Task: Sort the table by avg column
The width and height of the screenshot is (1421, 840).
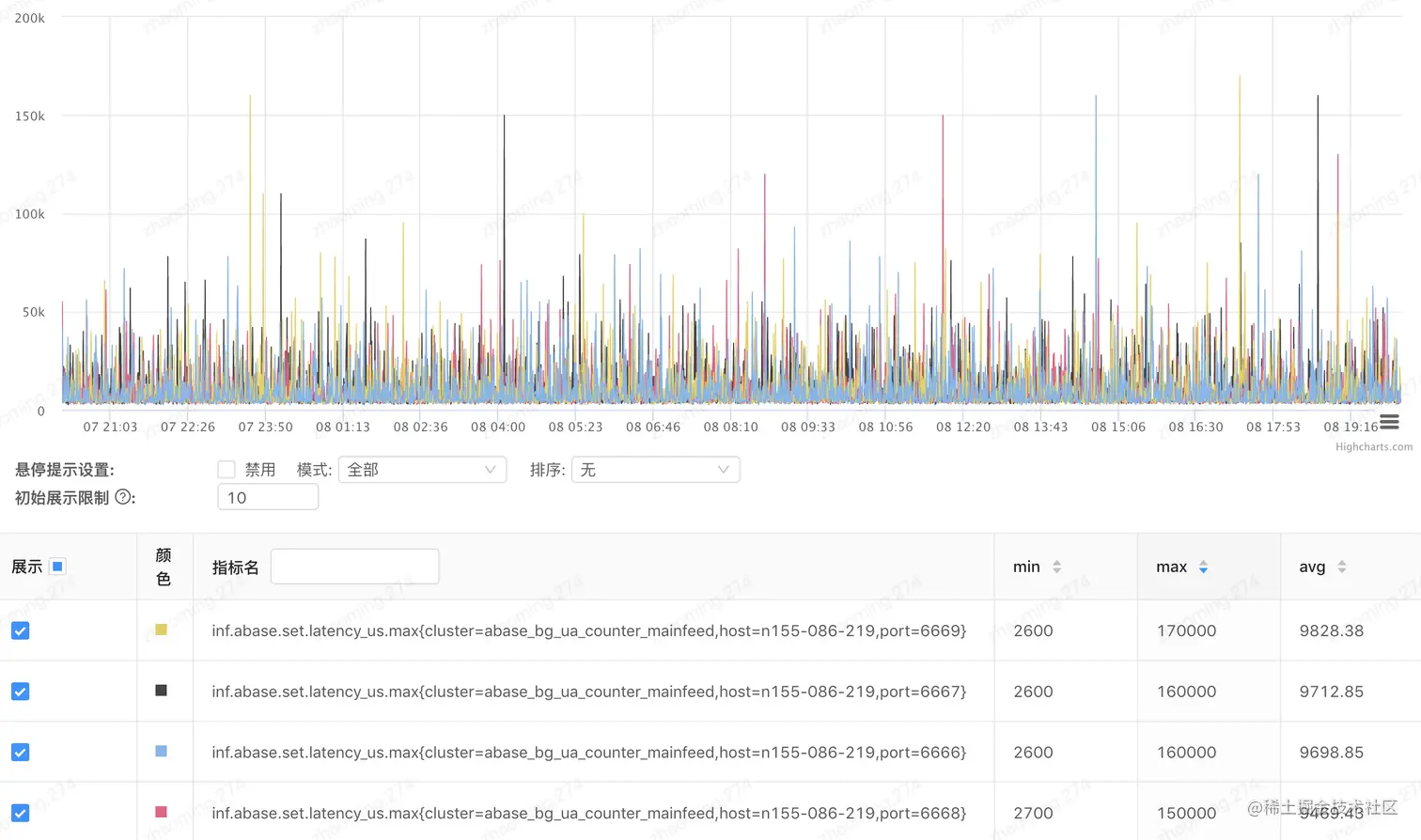Action: coord(1342,567)
